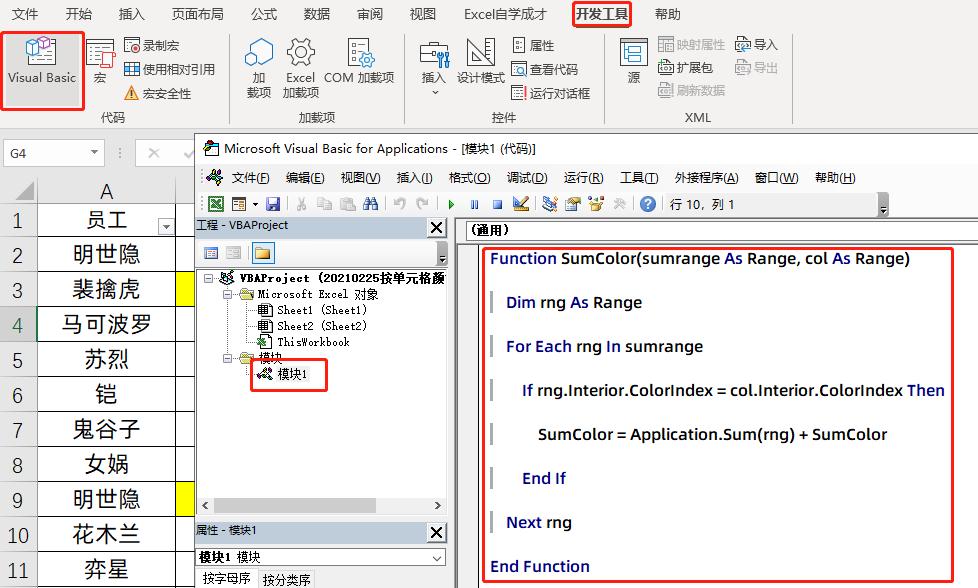Open the Find binoculars icon

[370, 204]
